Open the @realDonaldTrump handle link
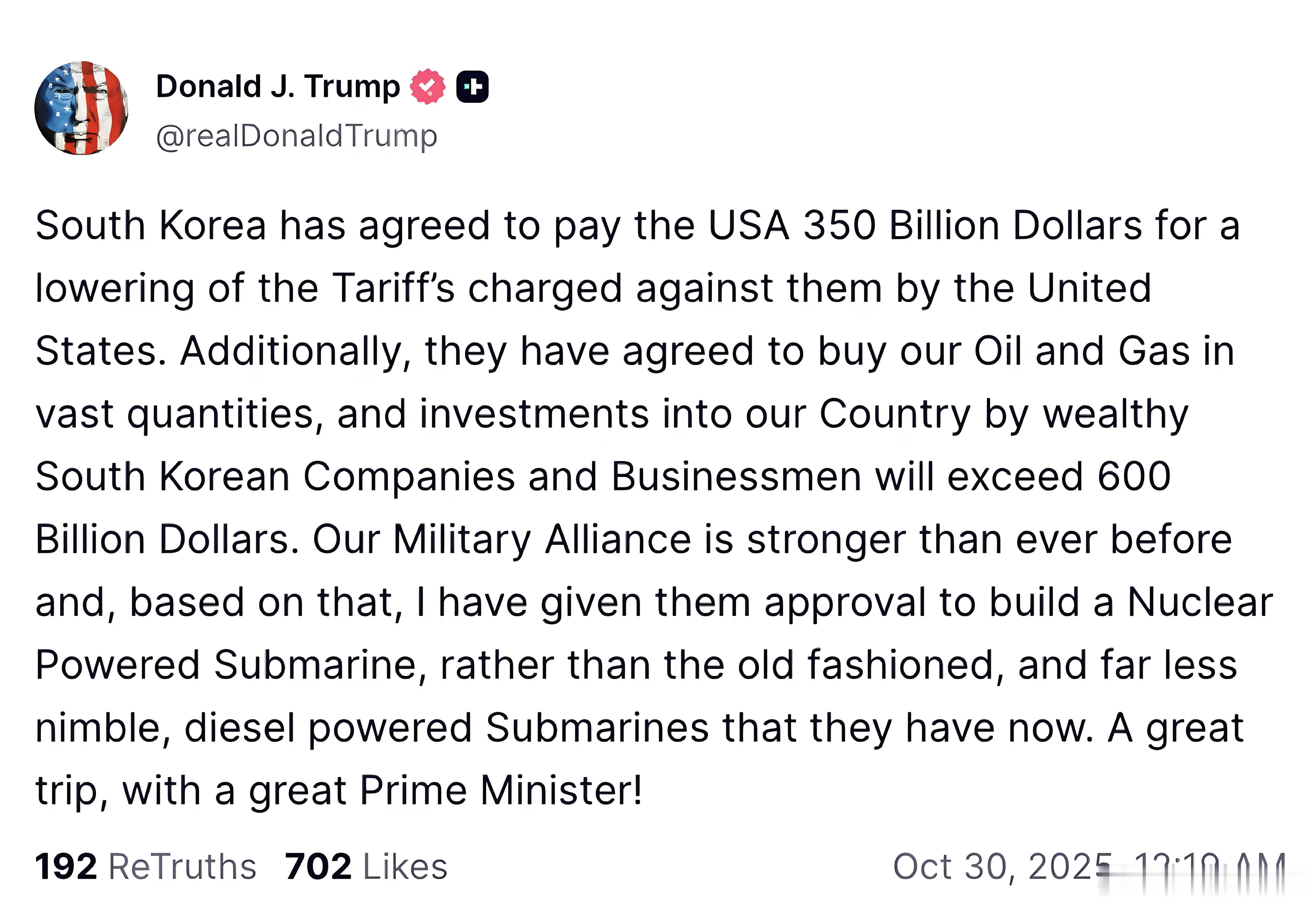 coord(296,136)
